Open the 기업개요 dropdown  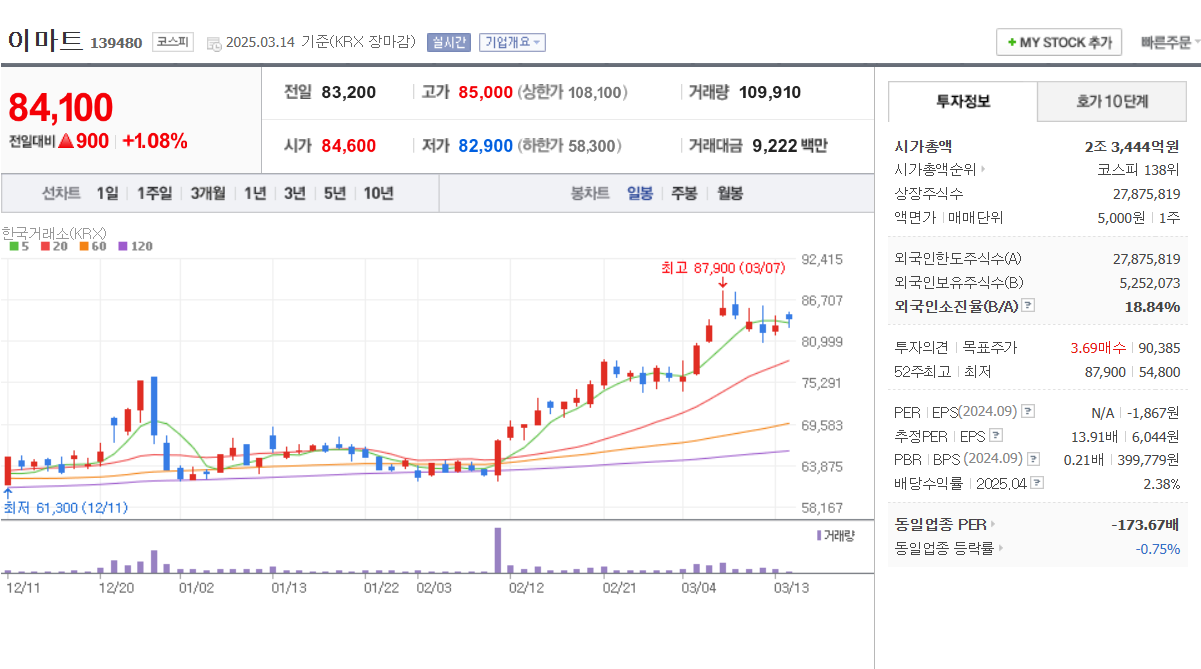point(512,42)
